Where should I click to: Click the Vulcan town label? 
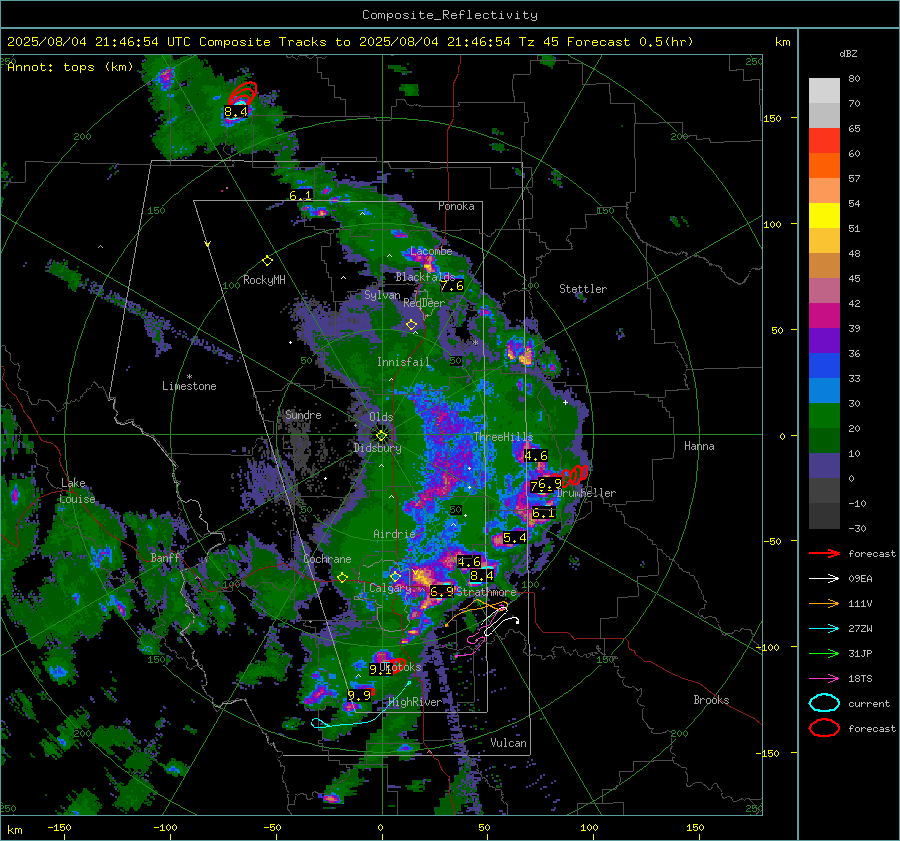click(508, 743)
